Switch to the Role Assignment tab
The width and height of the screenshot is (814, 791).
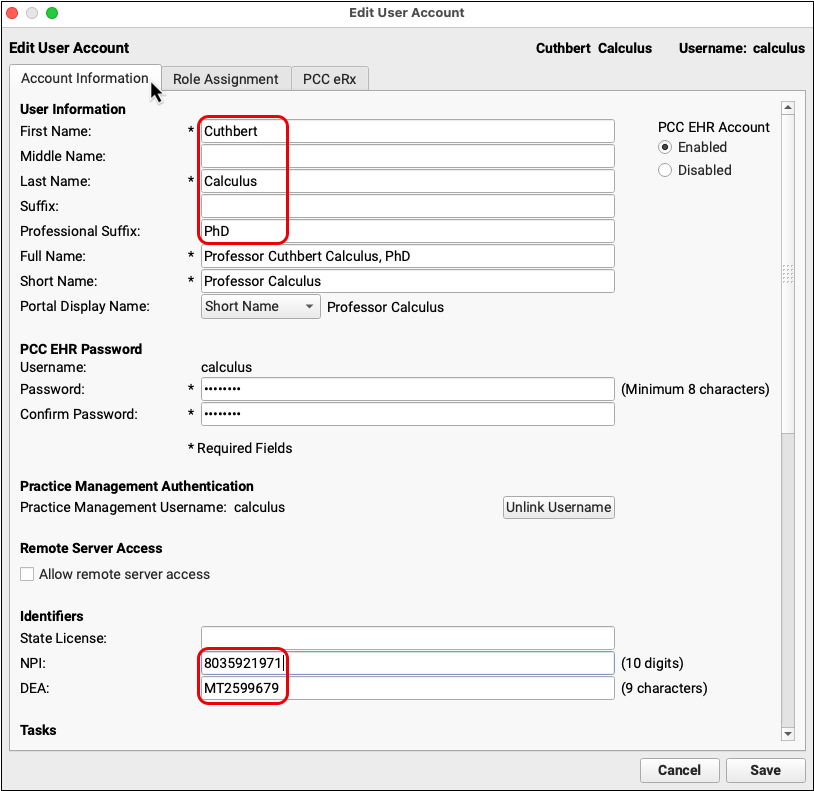point(225,79)
